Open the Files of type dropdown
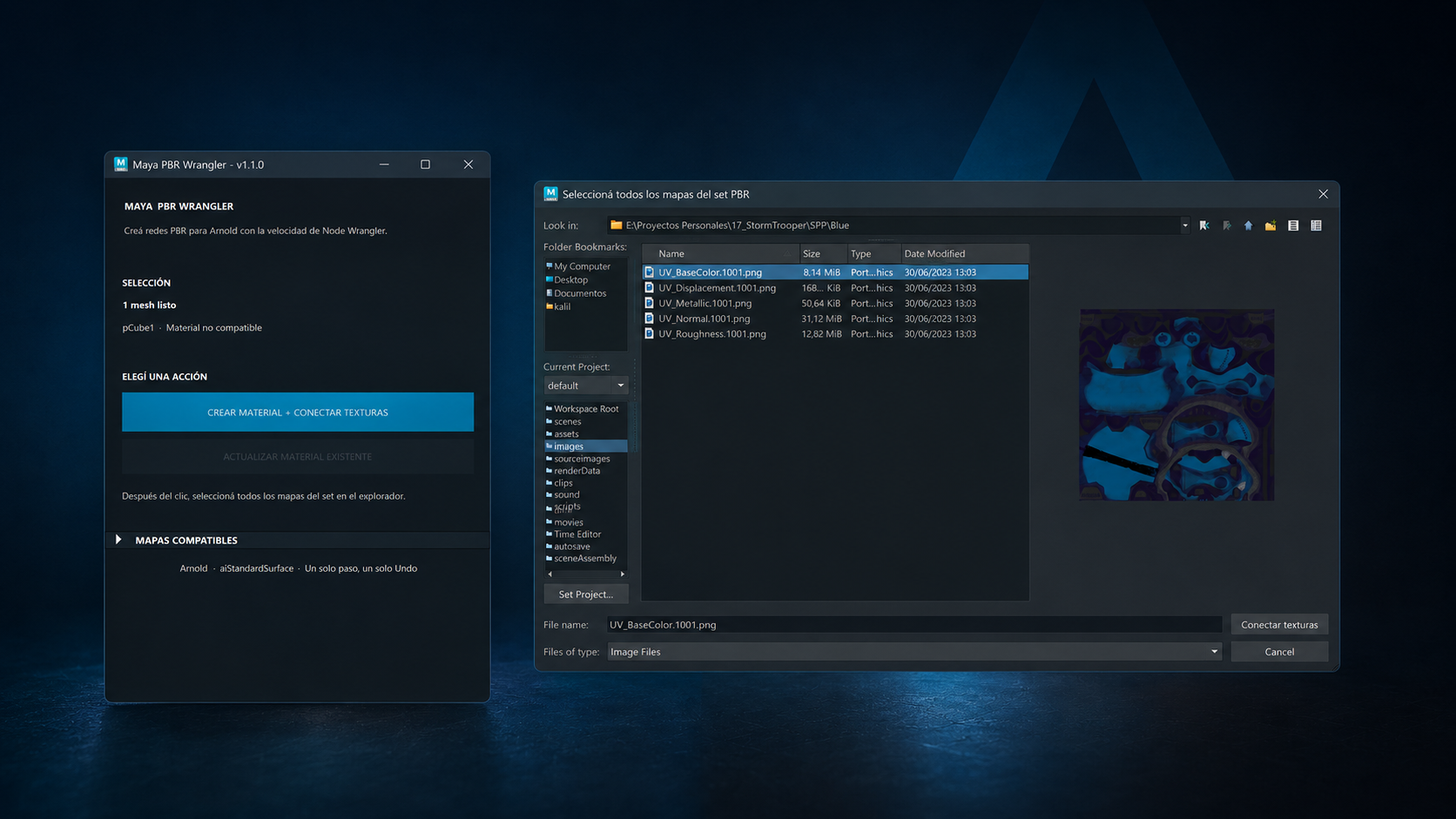Viewport: 1456px width, 819px height. [914, 652]
